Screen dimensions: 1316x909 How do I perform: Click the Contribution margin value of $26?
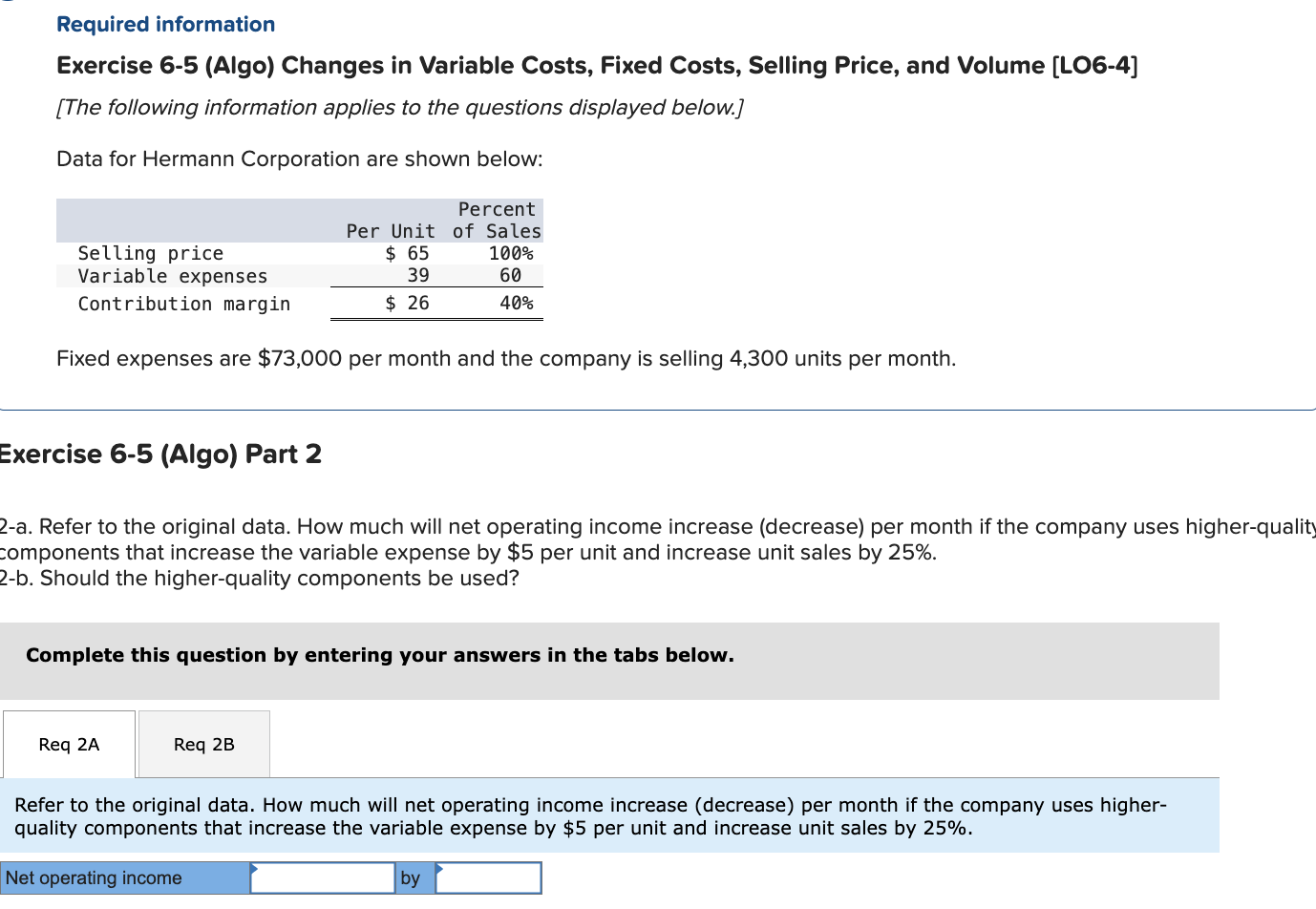click(x=409, y=303)
